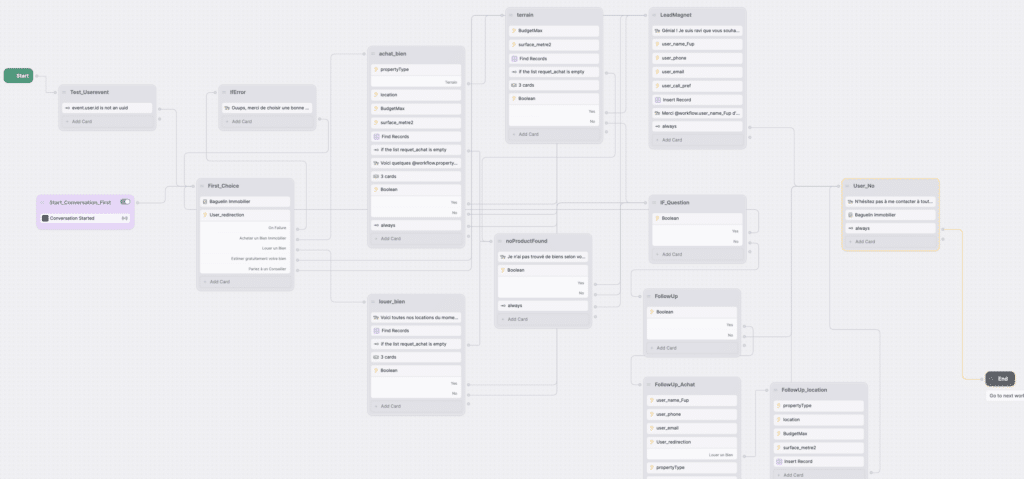Select the End node
The height and width of the screenshot is (479, 1024).
[1002, 378]
